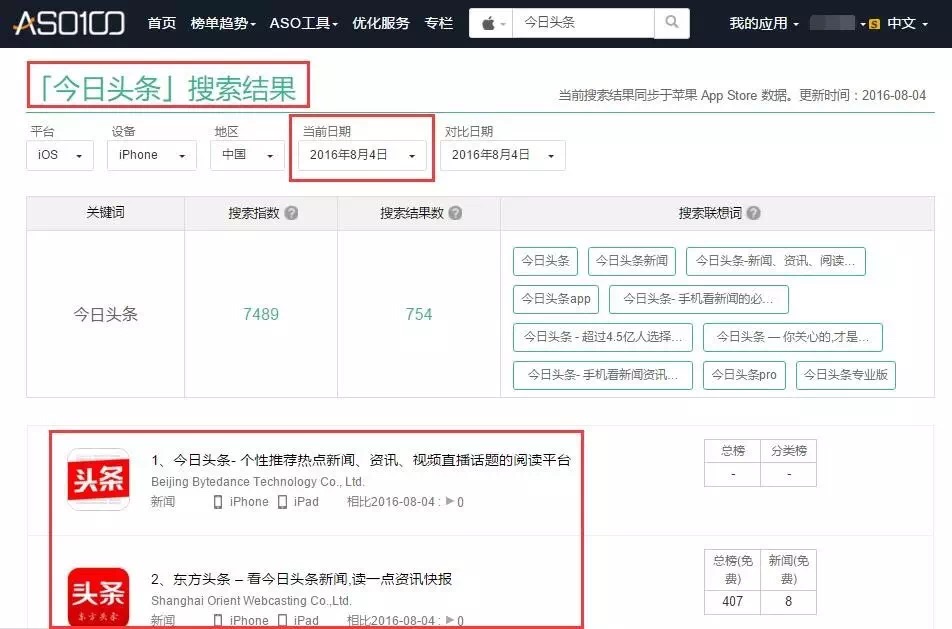This screenshot has width=952, height=629.
Task: Click the 搜索联想词 help question icon
Action: pyautogui.click(x=753, y=213)
